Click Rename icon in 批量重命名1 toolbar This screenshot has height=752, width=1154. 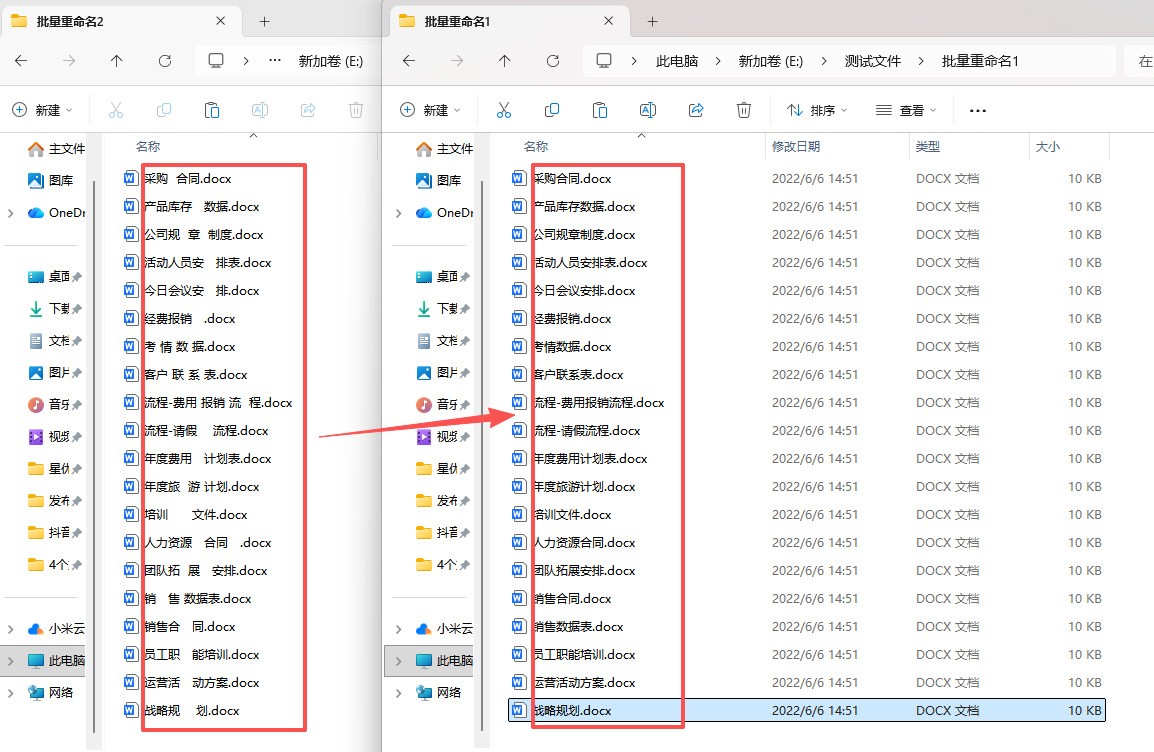[648, 110]
